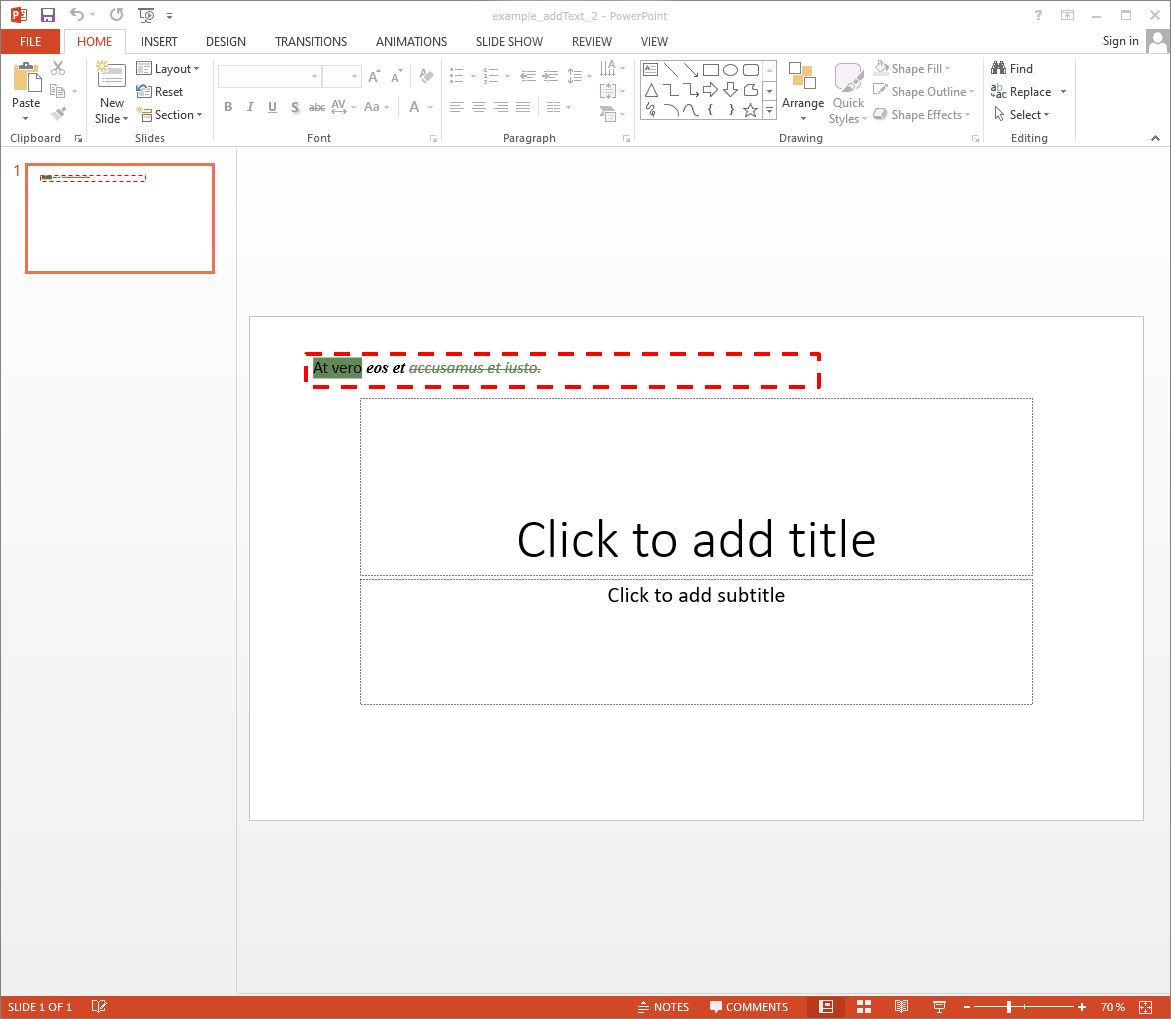Switch to the ANIMATIONS tab

pyautogui.click(x=411, y=42)
